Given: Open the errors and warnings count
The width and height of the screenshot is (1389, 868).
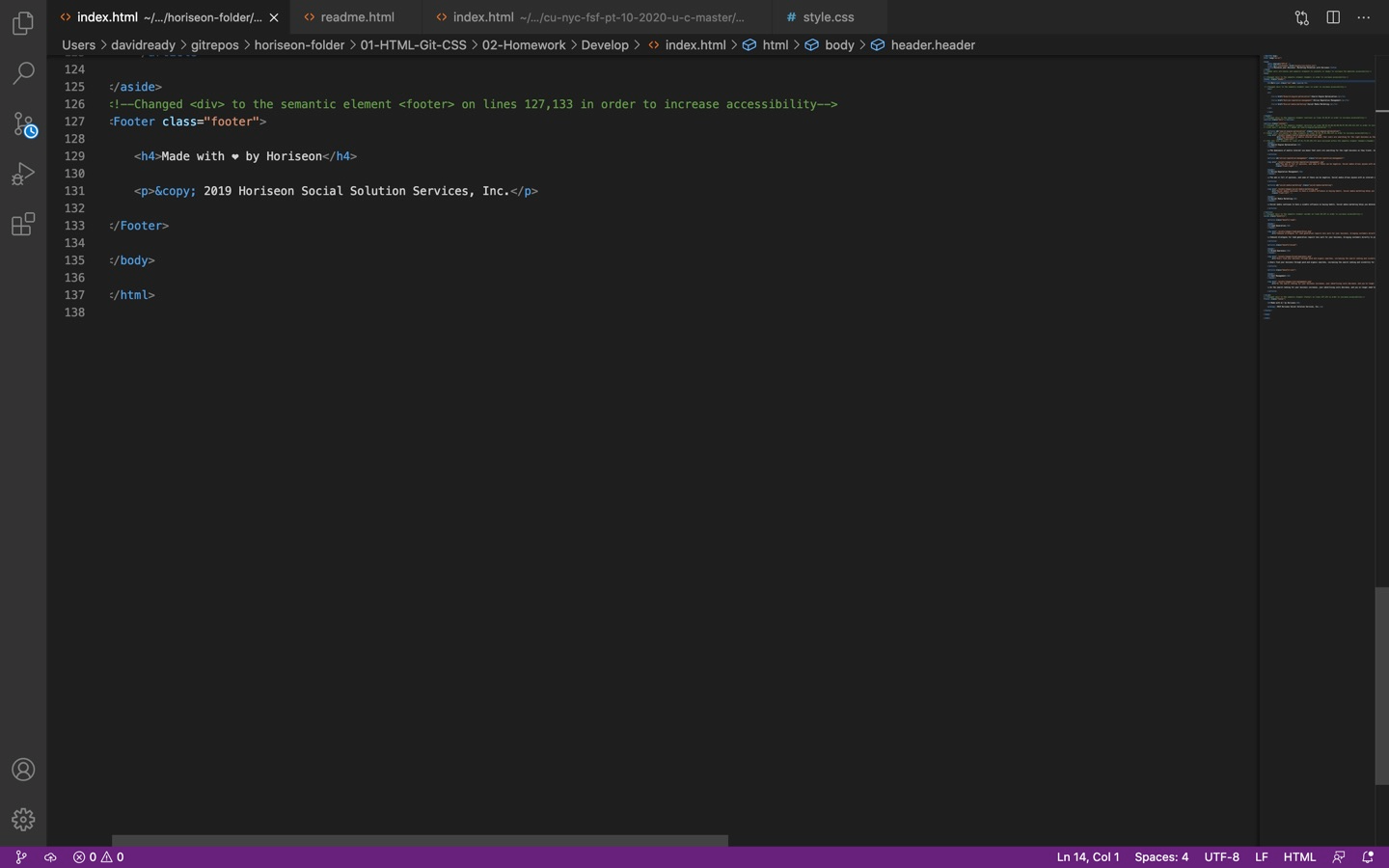Looking at the screenshot, I should [x=98, y=856].
